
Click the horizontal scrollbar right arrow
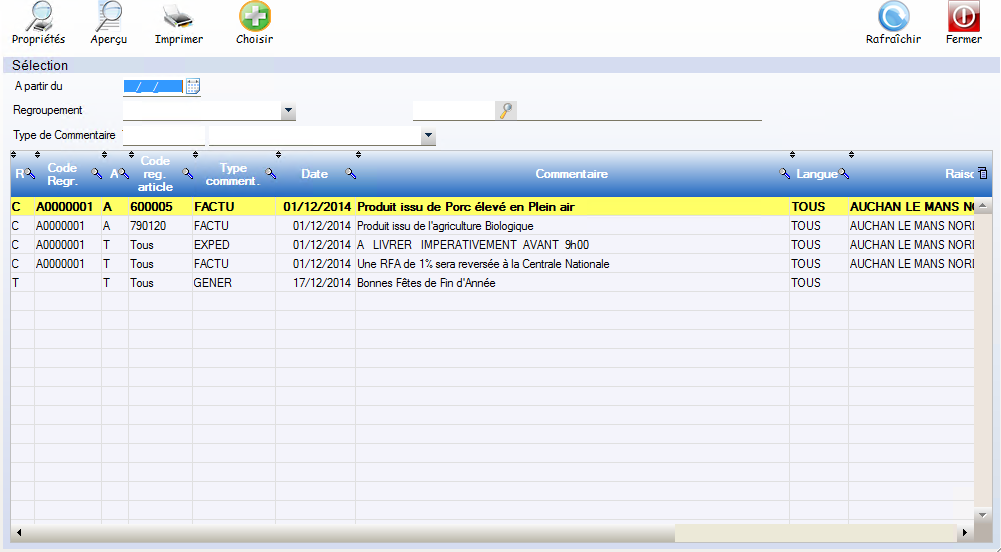[964, 532]
